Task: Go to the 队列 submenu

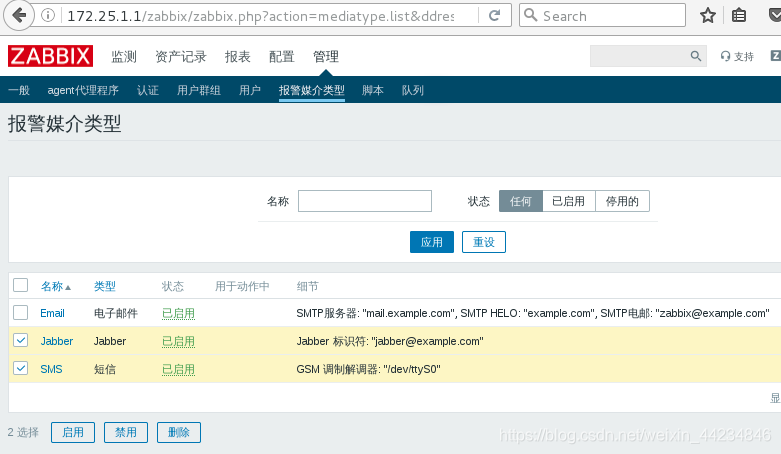Action: point(413,90)
